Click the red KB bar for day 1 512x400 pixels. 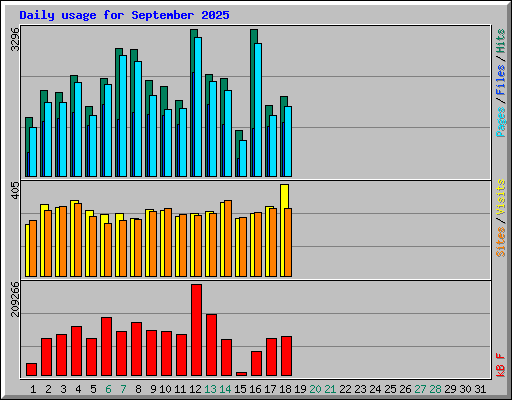pyautogui.click(x=31, y=369)
